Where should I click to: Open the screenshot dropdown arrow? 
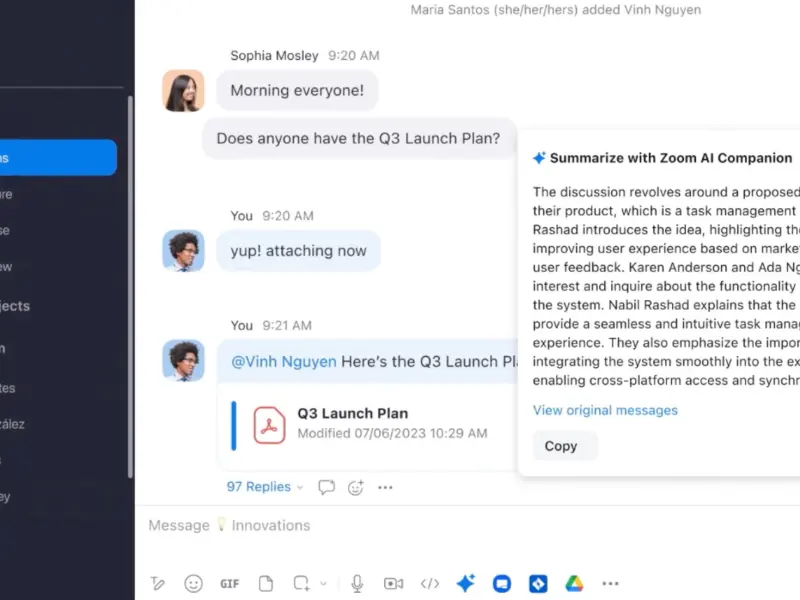[323, 583]
